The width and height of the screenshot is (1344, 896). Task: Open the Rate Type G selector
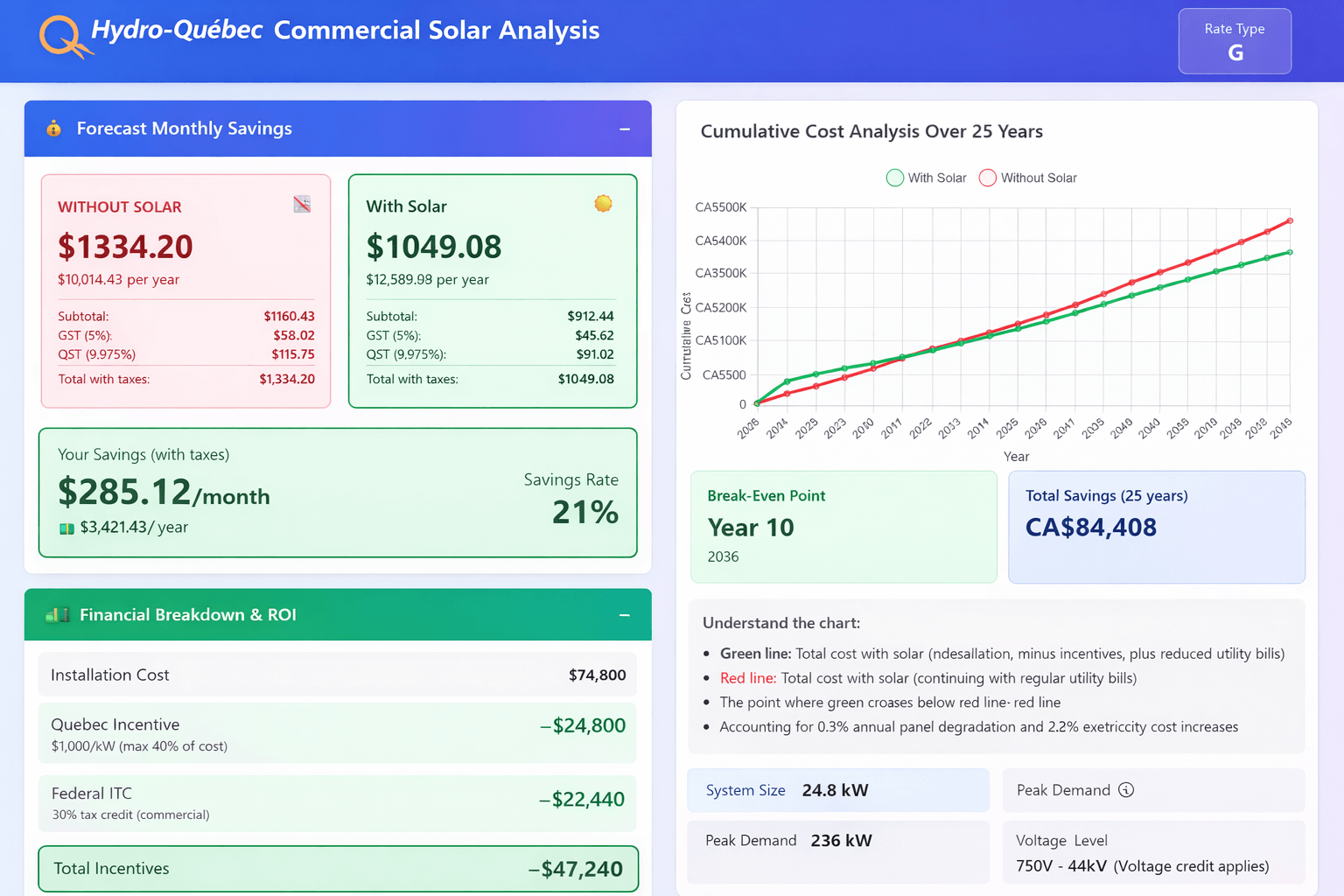click(1235, 41)
